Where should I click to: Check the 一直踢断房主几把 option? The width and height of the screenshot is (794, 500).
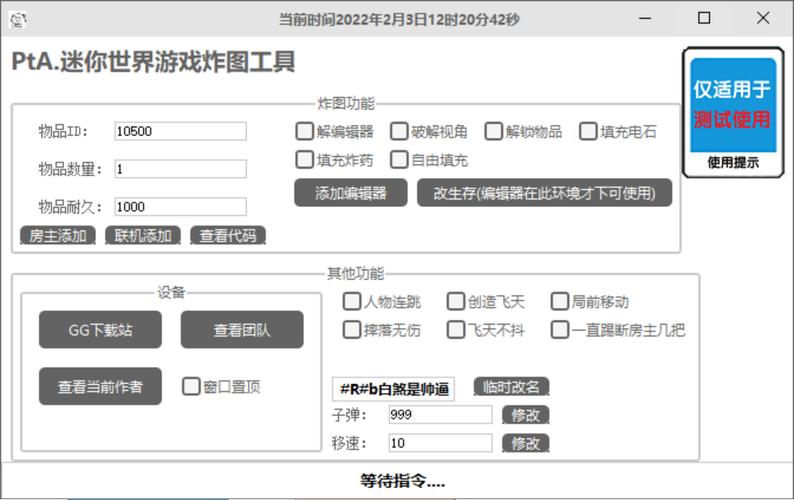560,330
